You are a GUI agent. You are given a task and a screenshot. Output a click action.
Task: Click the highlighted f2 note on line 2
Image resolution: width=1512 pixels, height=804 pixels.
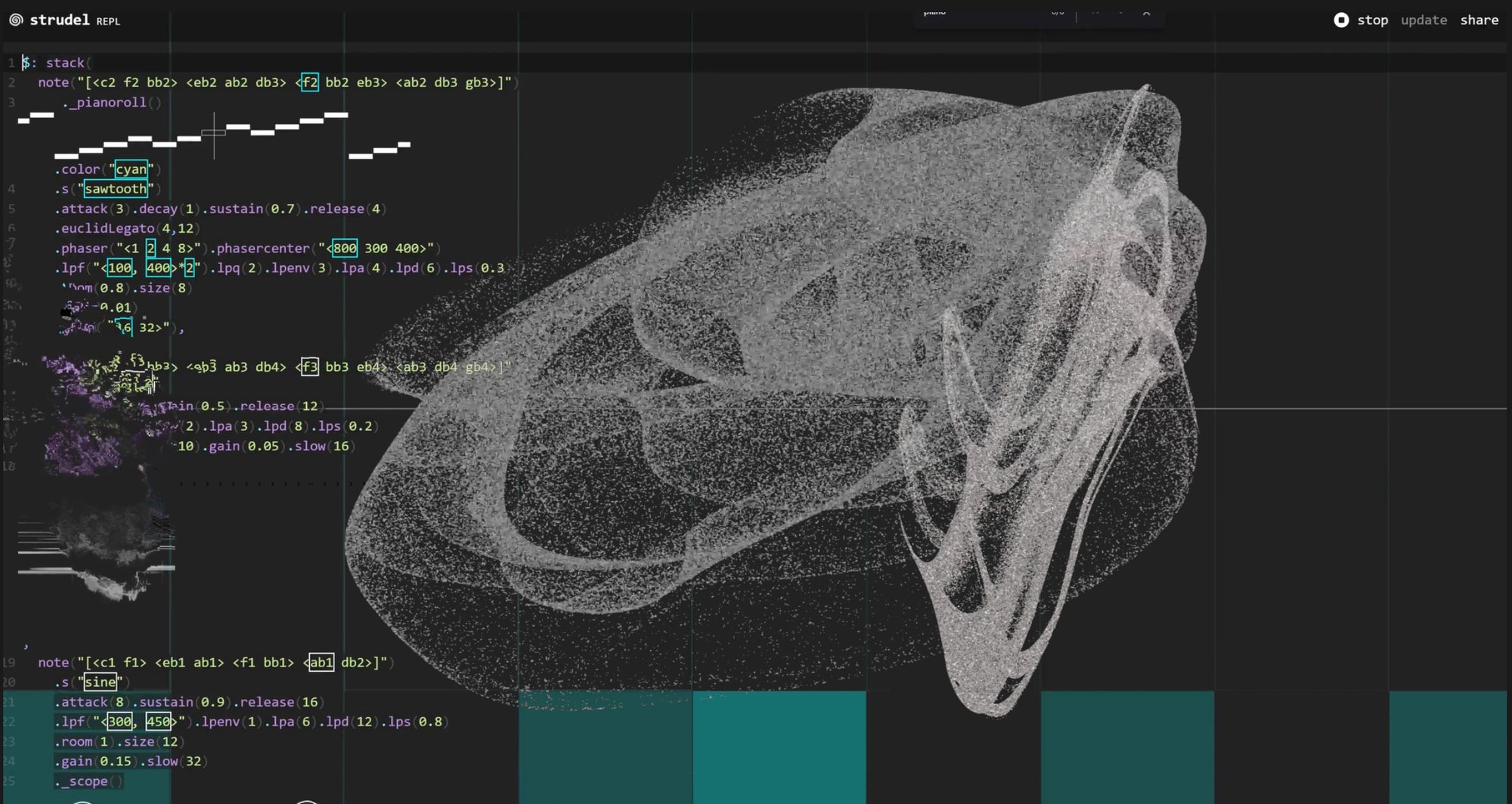309,82
